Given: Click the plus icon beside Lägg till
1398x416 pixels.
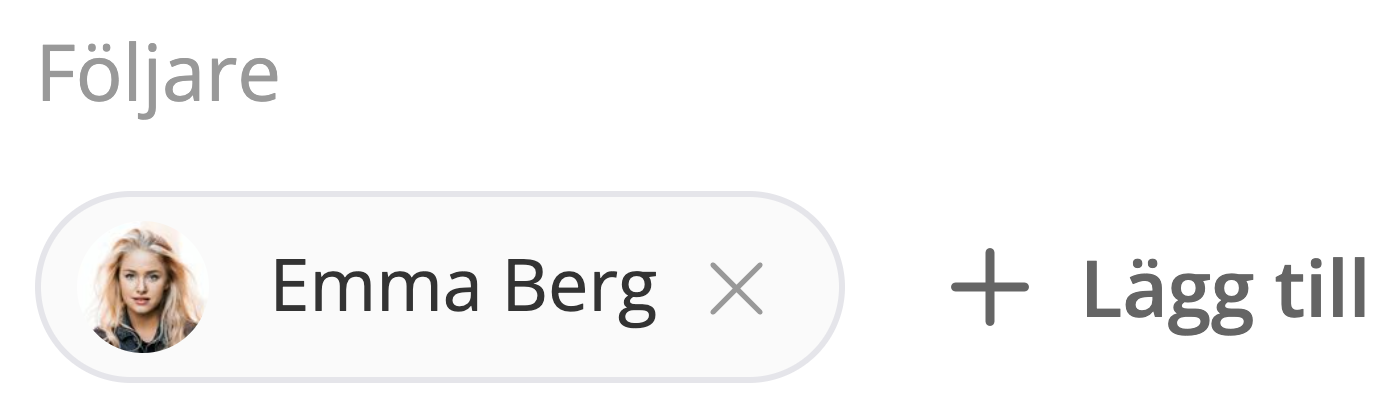Looking at the screenshot, I should coord(989,287).
